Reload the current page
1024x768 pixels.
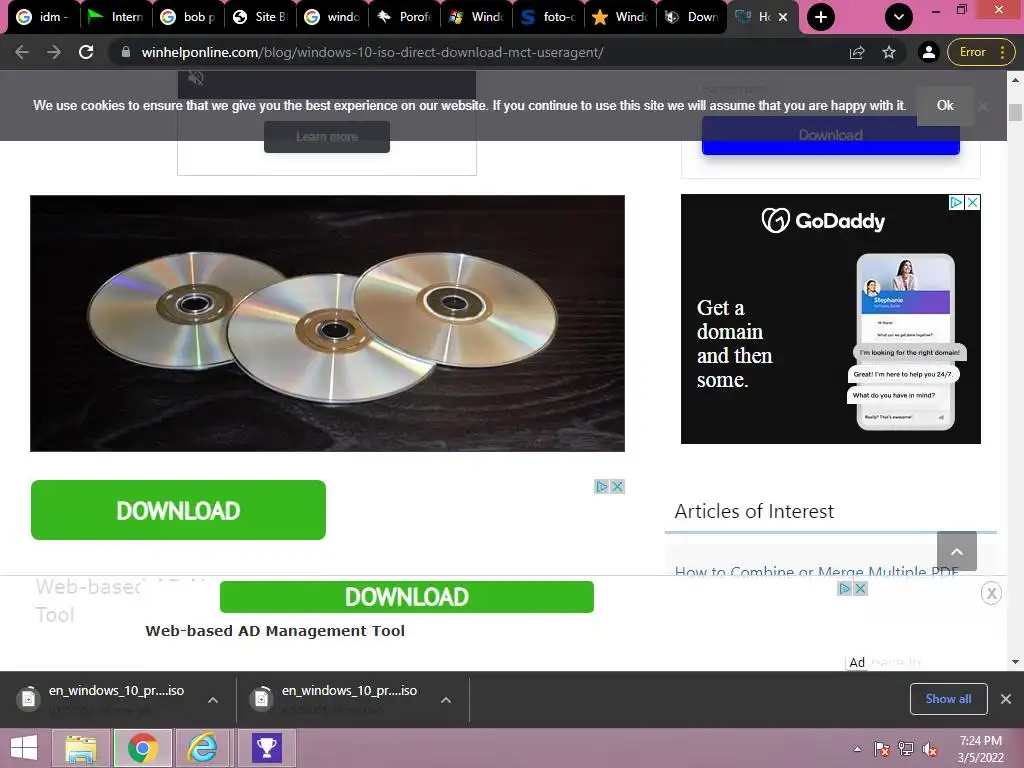(x=86, y=52)
